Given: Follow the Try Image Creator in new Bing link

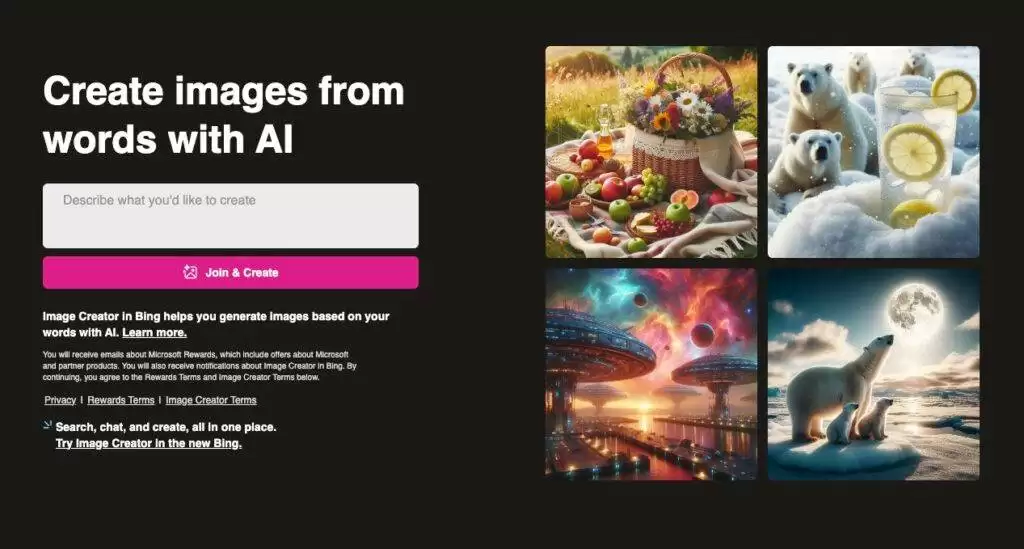Looking at the screenshot, I should 148,443.
